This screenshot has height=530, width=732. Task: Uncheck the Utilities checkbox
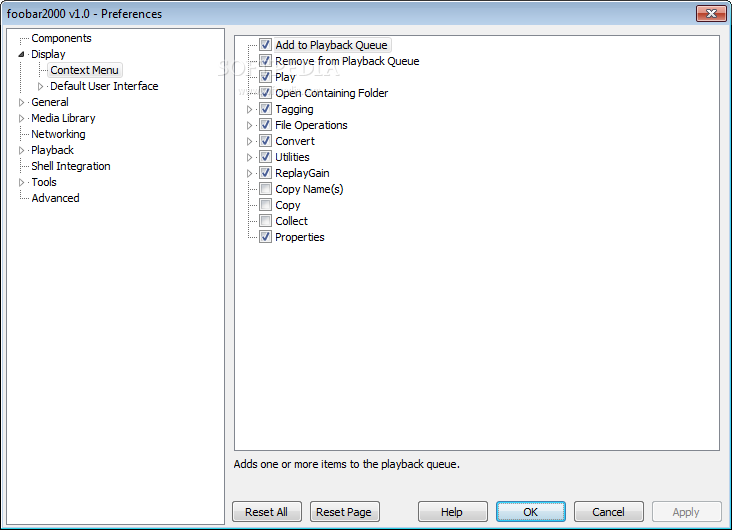265,156
